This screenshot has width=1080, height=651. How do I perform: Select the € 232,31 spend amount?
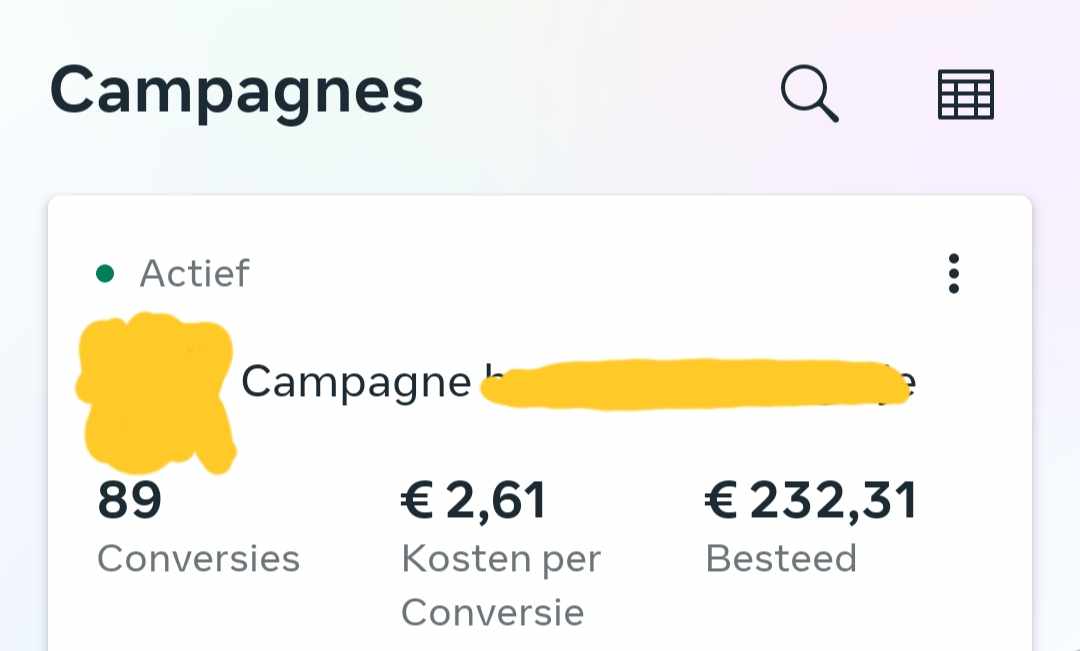811,501
